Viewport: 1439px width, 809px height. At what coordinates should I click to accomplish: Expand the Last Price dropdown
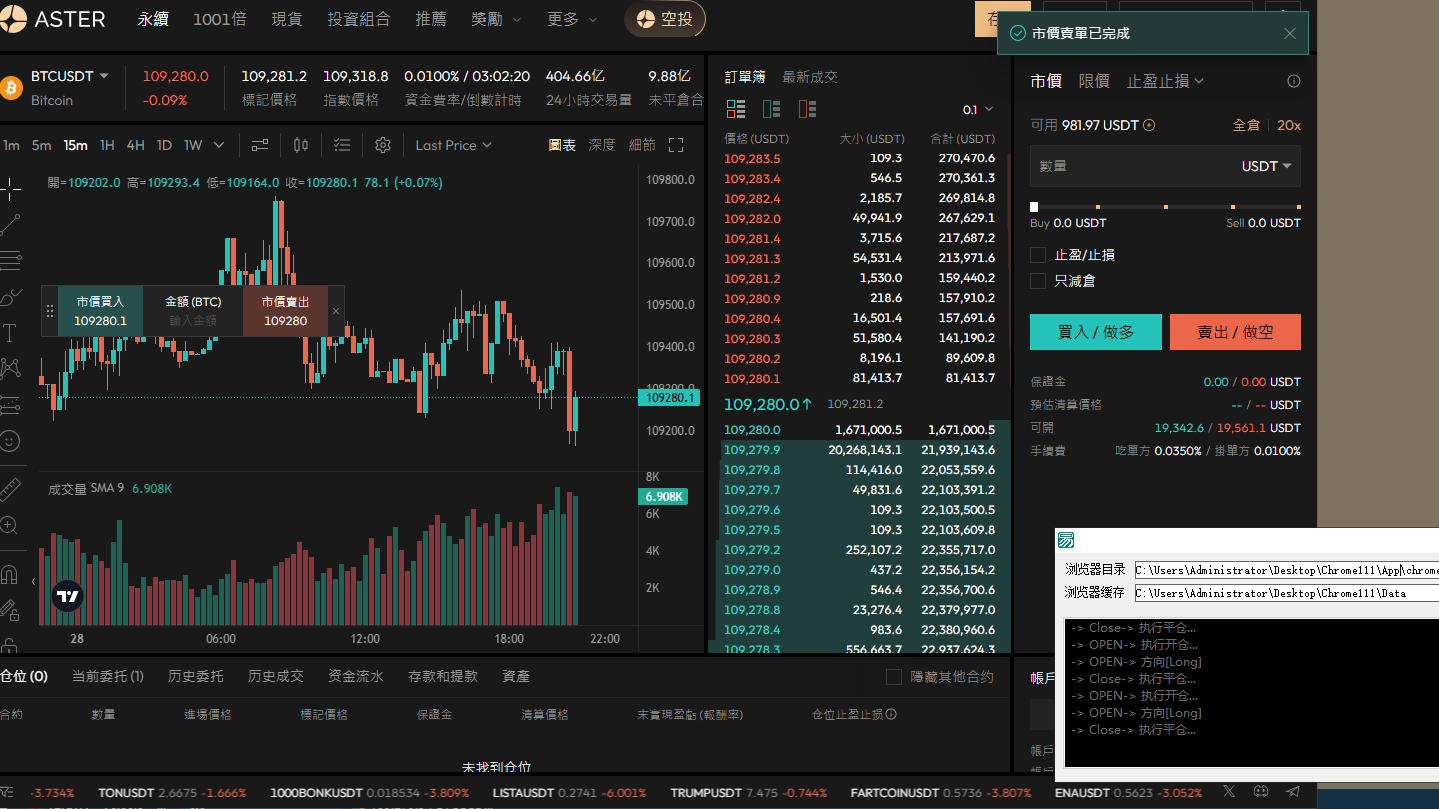(453, 145)
